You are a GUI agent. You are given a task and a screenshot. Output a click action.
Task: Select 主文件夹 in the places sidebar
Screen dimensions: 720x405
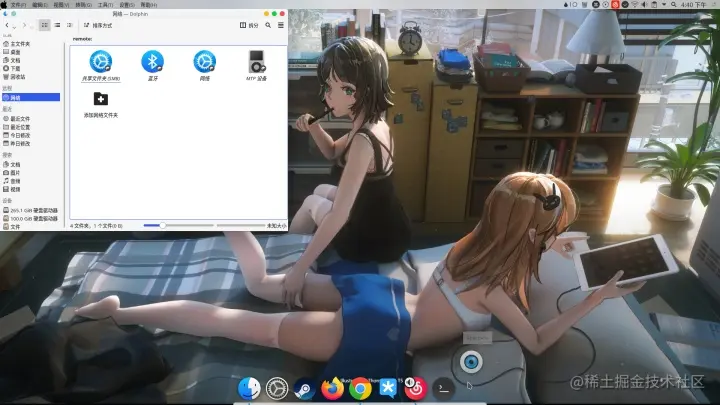(x=17, y=44)
